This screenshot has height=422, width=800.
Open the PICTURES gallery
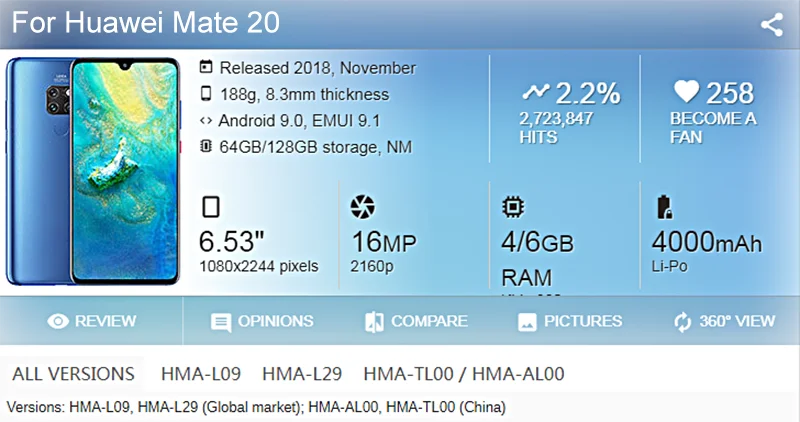coord(570,321)
